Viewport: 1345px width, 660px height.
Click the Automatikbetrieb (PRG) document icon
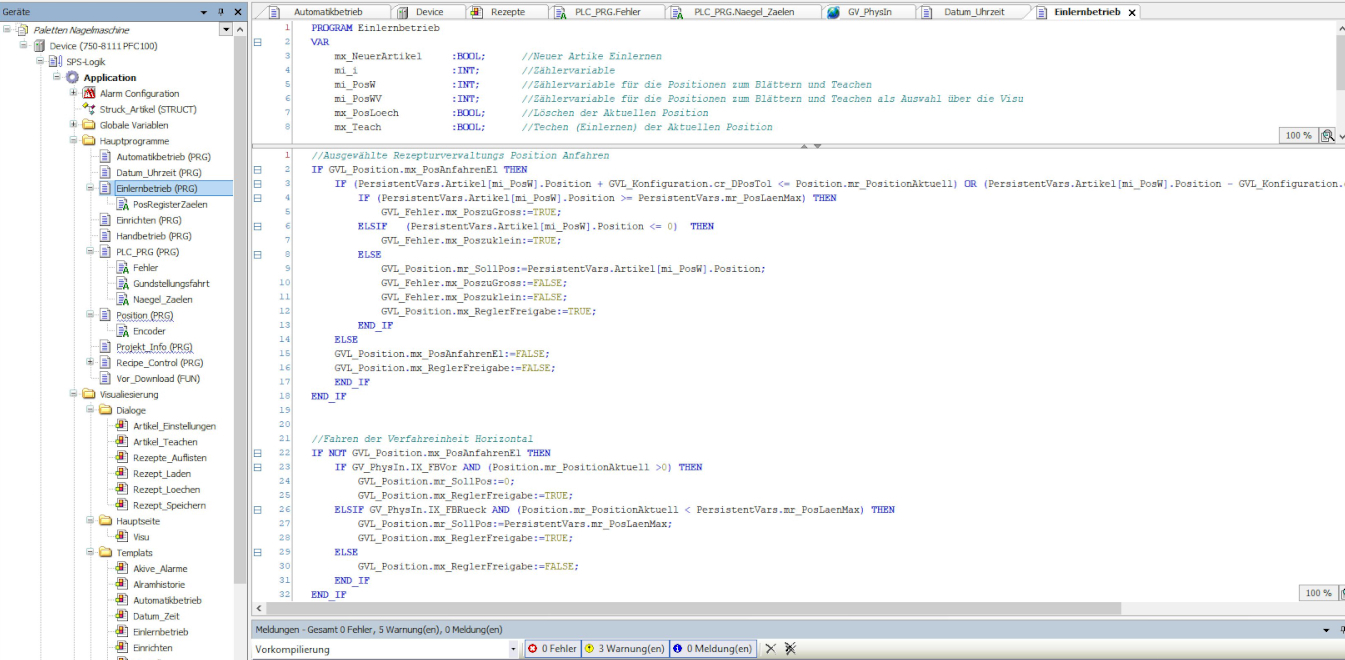click(x=105, y=157)
